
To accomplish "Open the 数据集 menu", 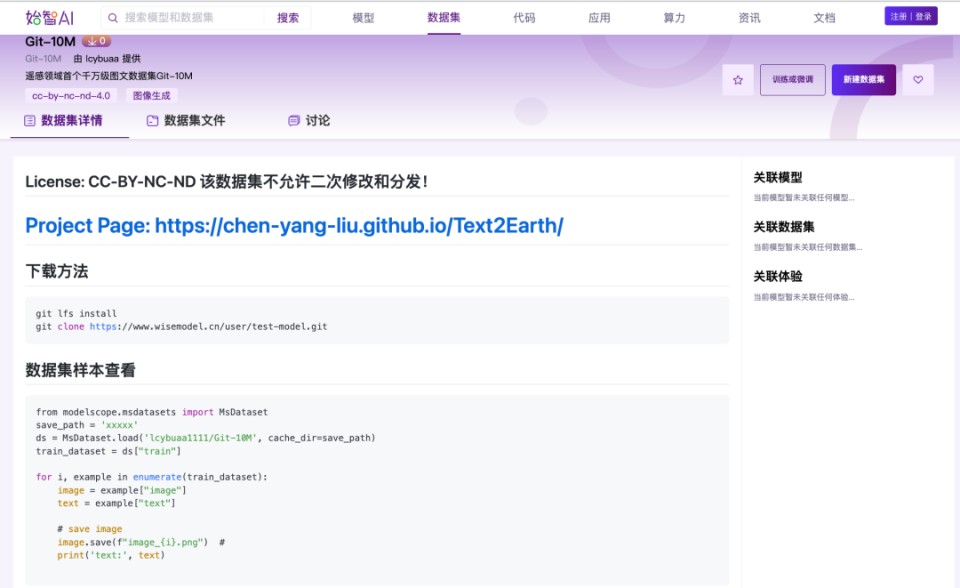I will tap(444, 18).
